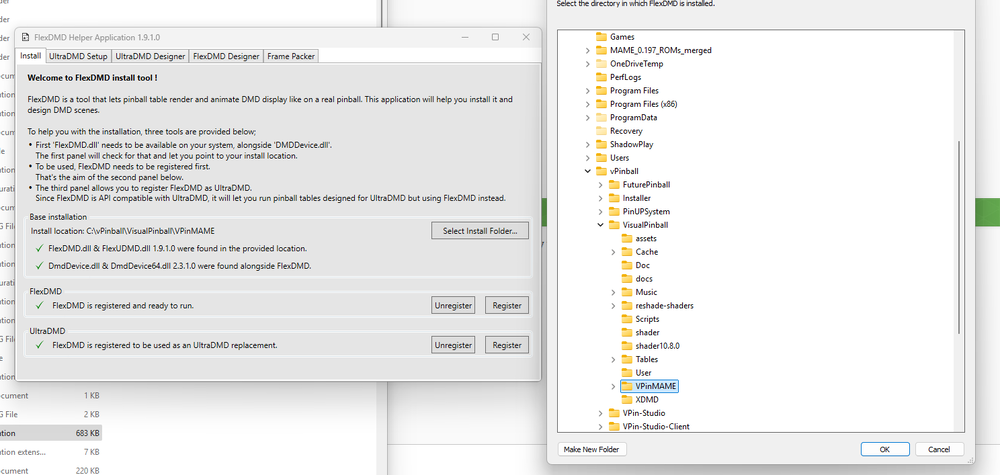Click Unregister in the UltraDMD section
1000x475 pixels.
[x=453, y=345]
